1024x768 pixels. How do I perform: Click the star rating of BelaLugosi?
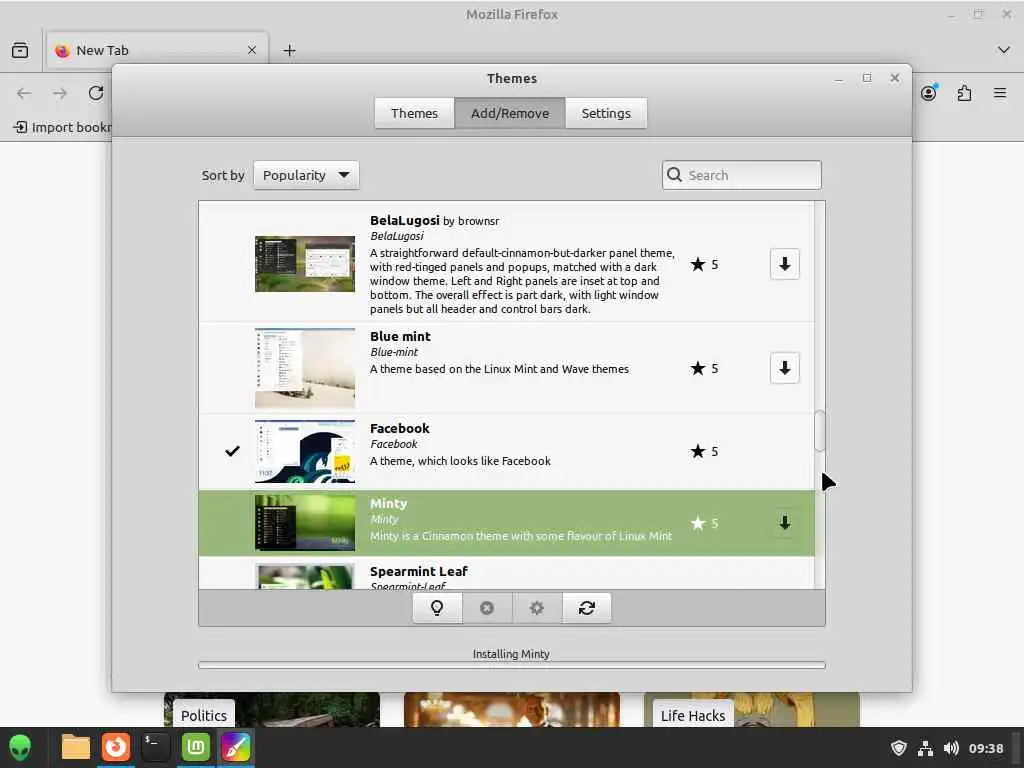(704, 264)
